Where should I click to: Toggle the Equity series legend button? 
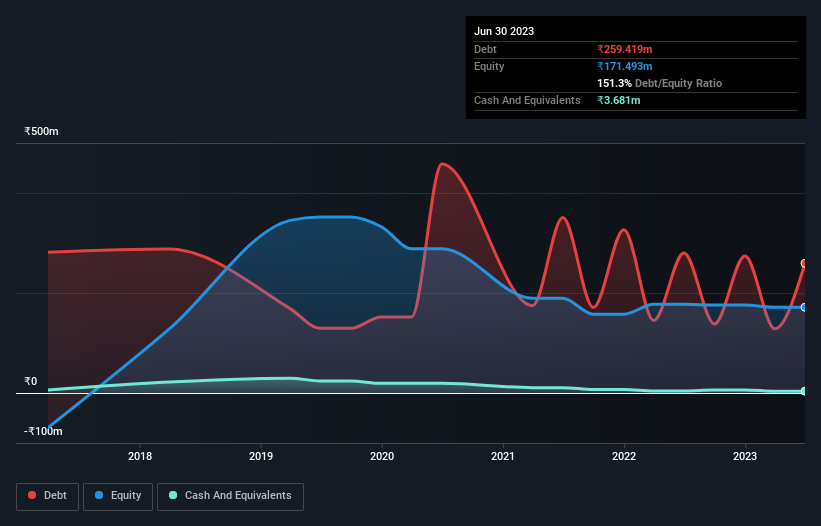118,496
